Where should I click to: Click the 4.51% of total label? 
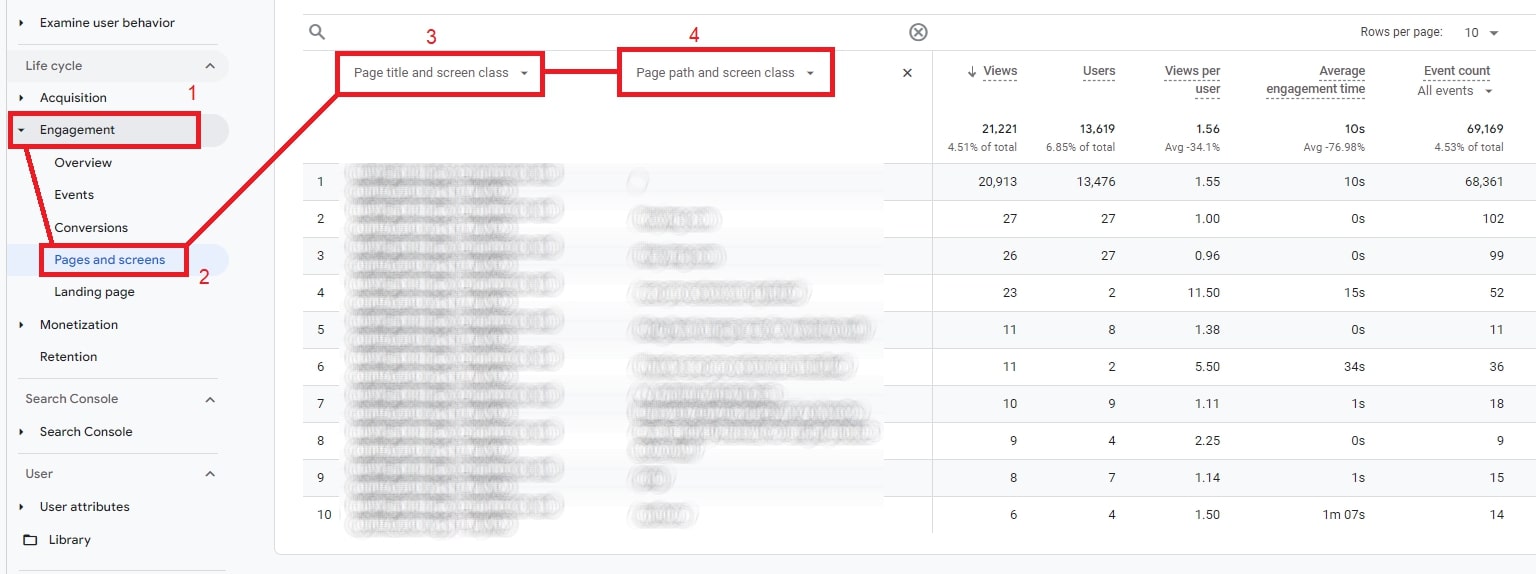tap(982, 148)
